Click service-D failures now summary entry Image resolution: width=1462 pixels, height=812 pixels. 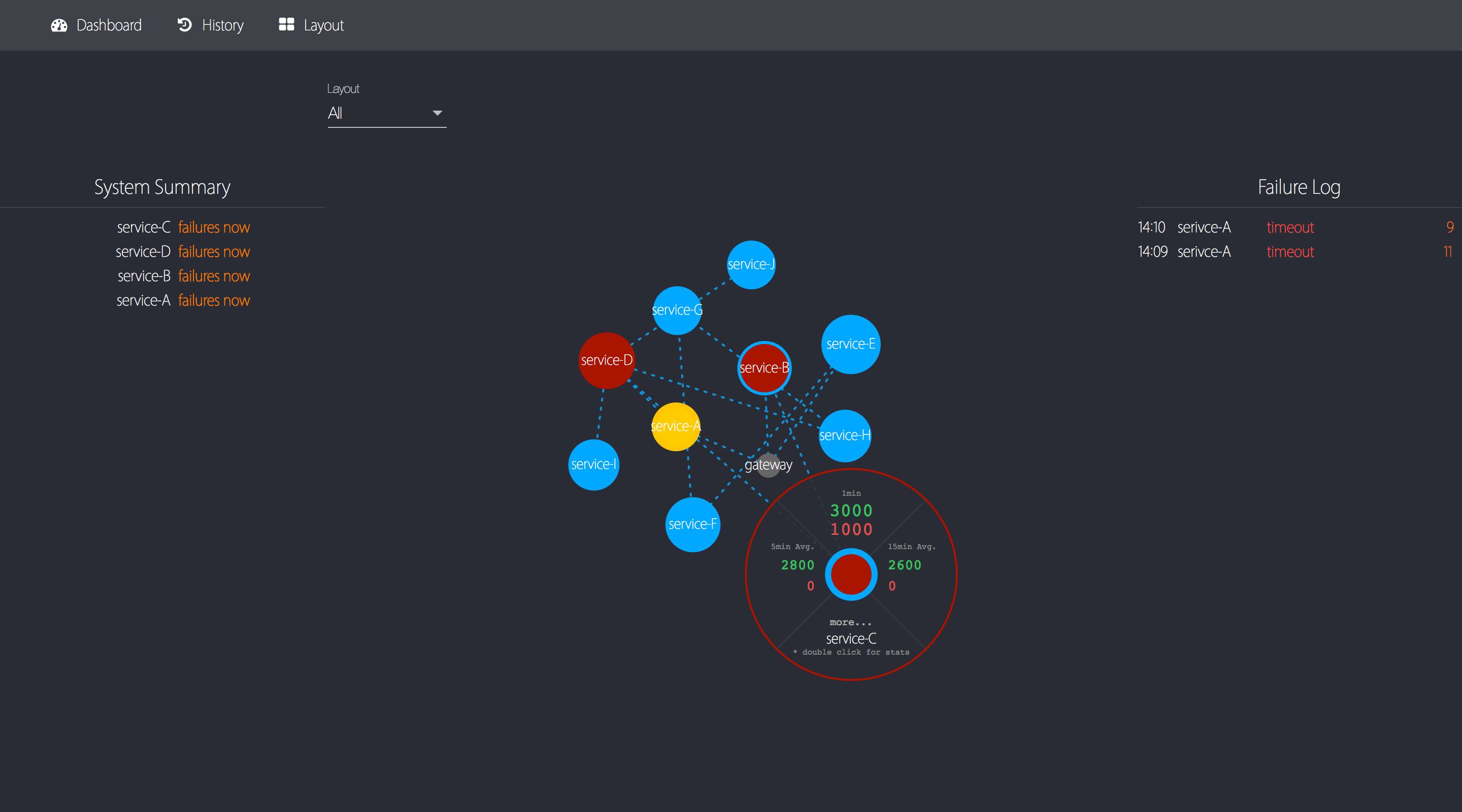coord(183,252)
